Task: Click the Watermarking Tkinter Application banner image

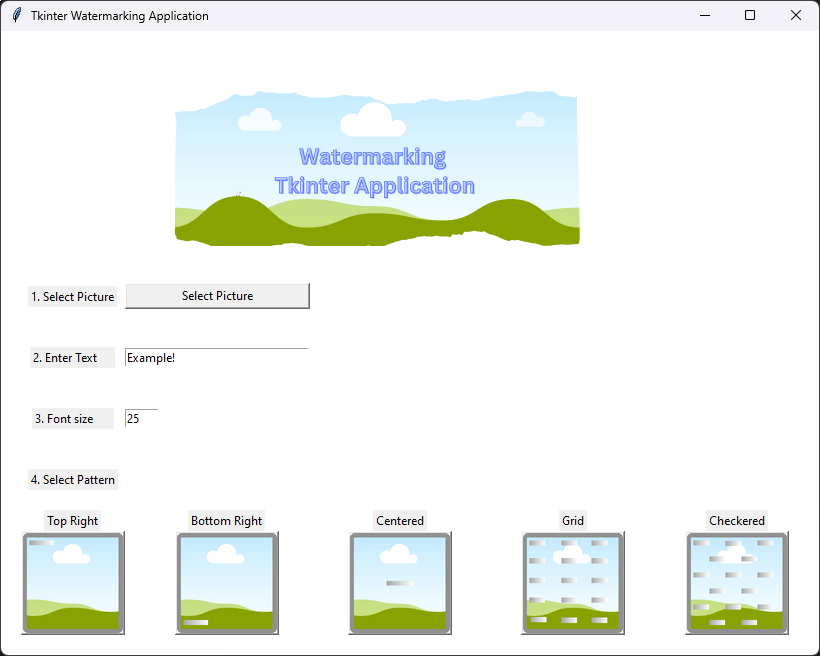Action: click(377, 168)
